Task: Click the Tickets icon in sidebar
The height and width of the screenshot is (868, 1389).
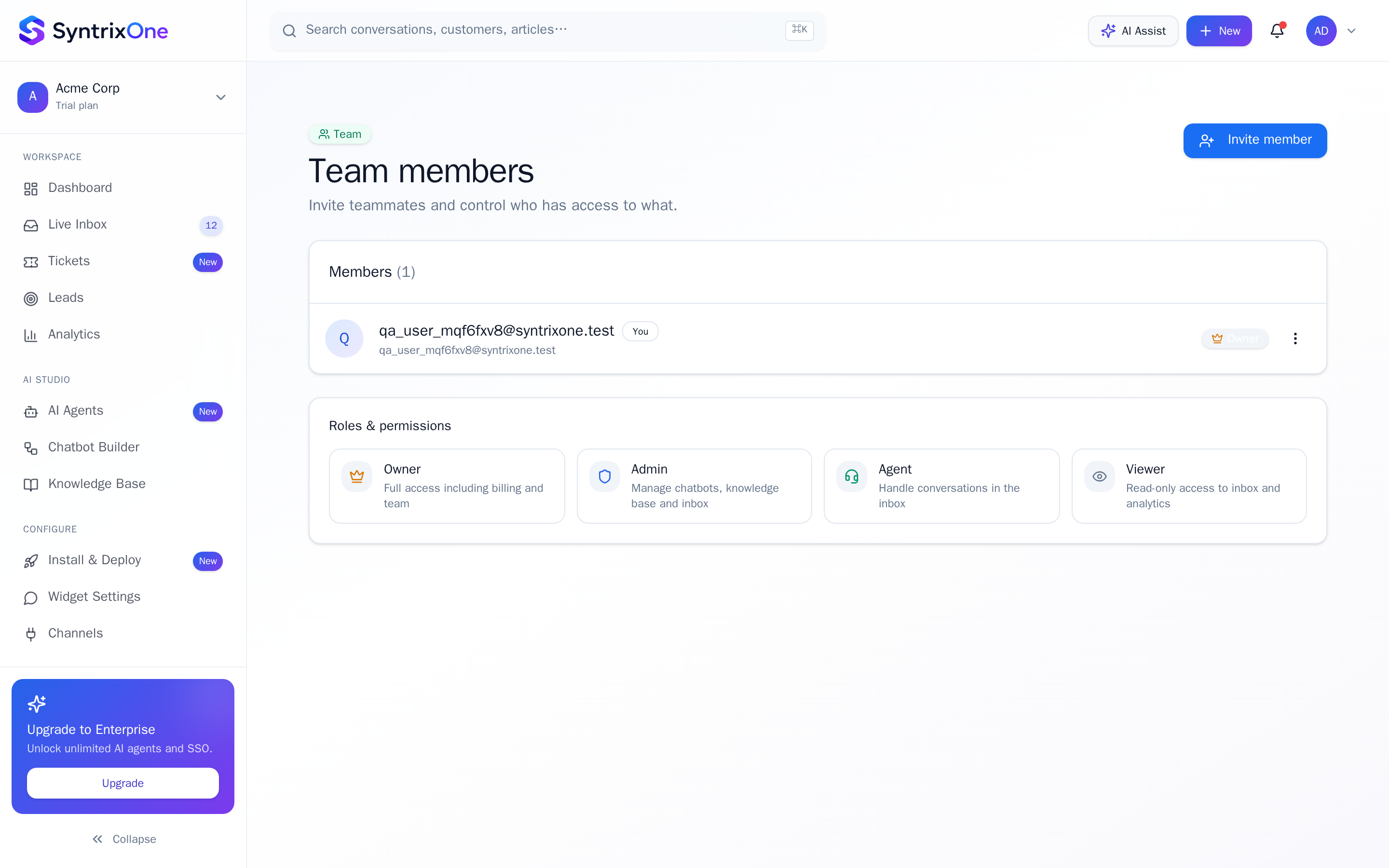Action: (x=31, y=262)
